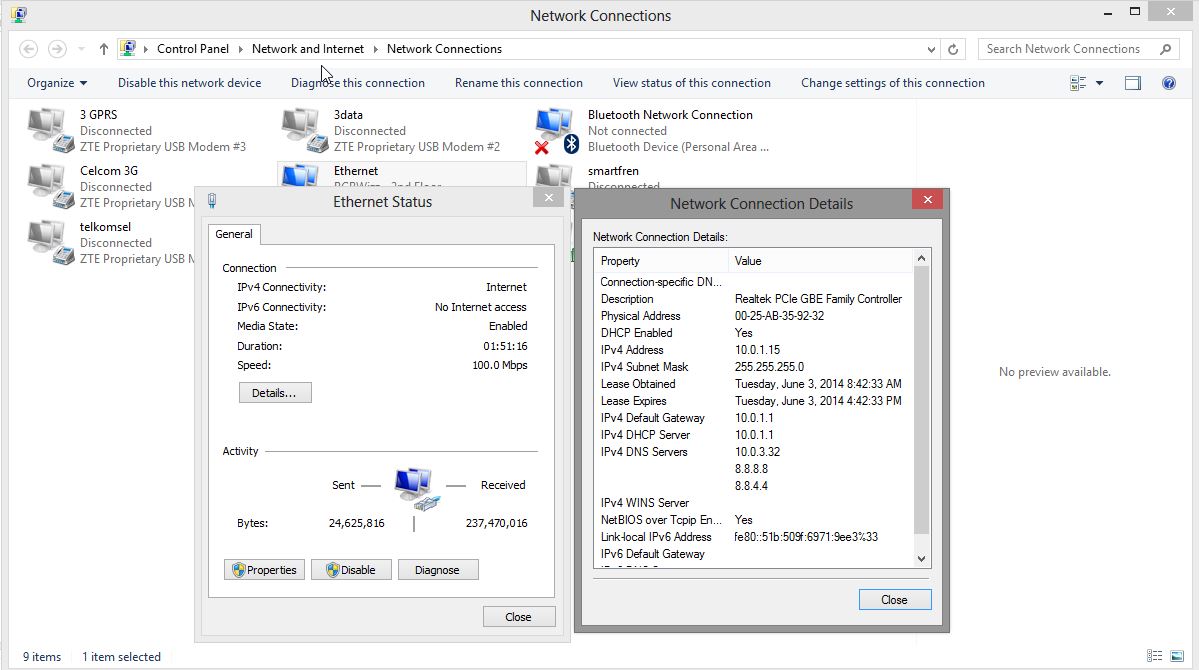Open Help via the question mark icon
1199x670 pixels.
(x=1169, y=83)
